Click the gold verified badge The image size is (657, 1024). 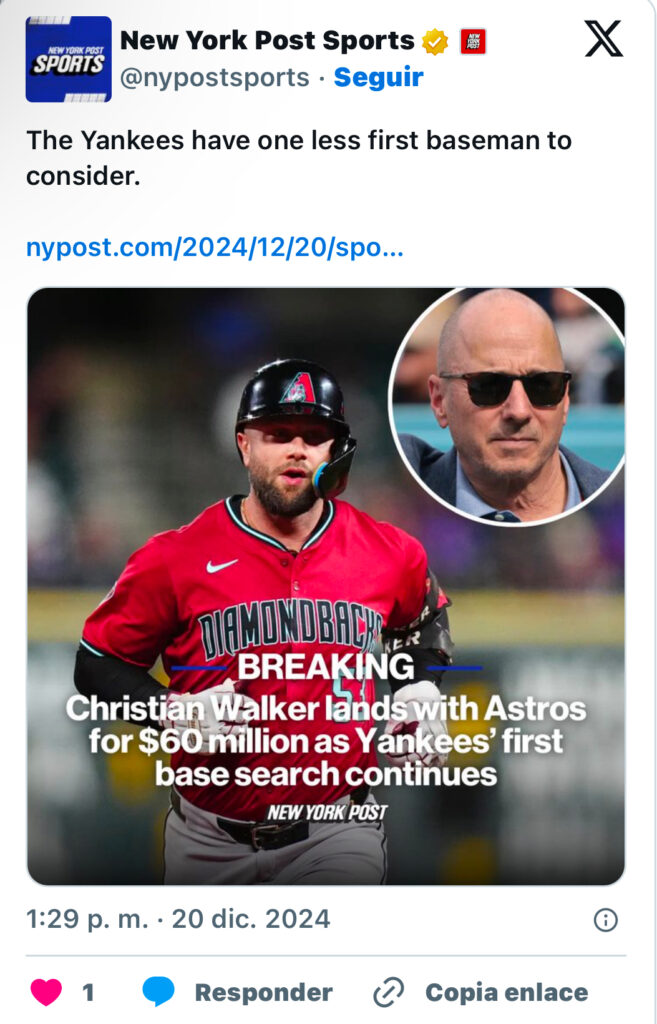click(435, 41)
